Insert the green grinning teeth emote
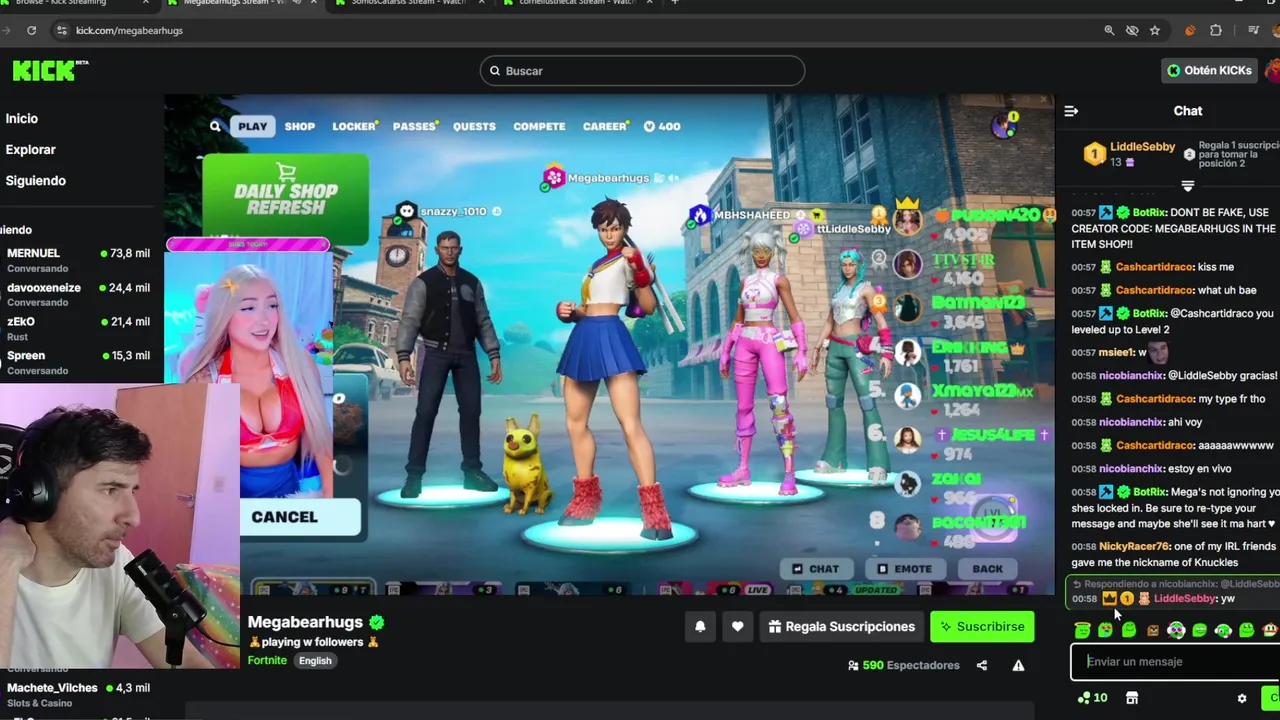The width and height of the screenshot is (1280, 720). pyautogui.click(x=1199, y=630)
